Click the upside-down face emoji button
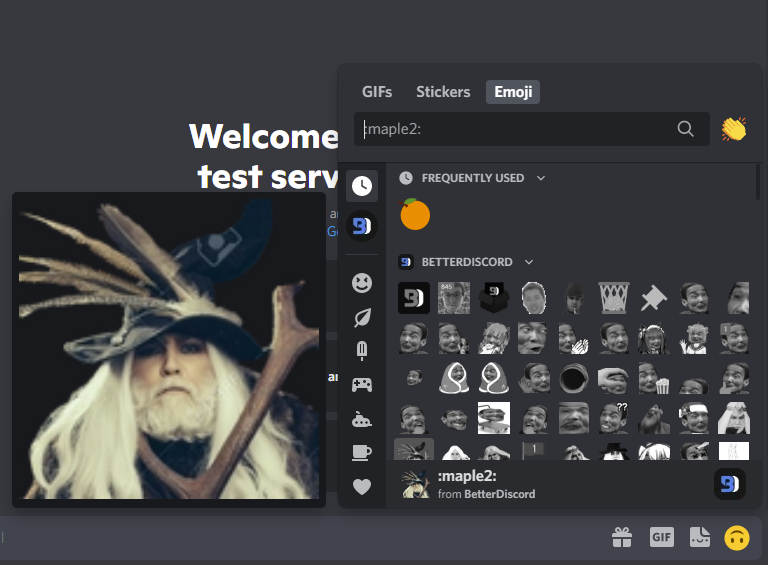This screenshot has width=768, height=565. pos(737,538)
